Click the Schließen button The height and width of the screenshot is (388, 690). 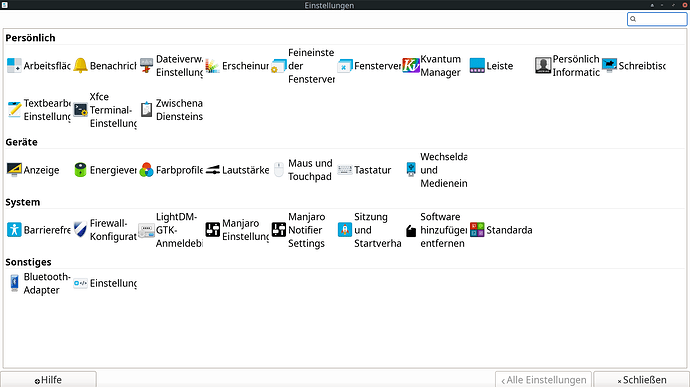click(x=642, y=380)
